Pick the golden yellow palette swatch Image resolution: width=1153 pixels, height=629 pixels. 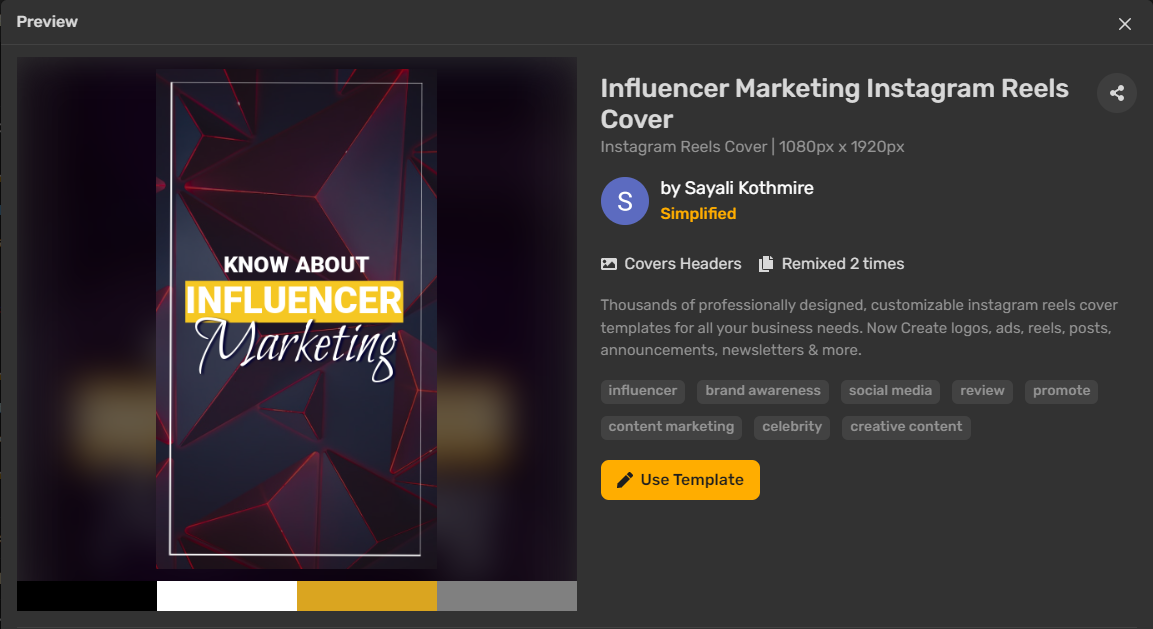[367, 596]
